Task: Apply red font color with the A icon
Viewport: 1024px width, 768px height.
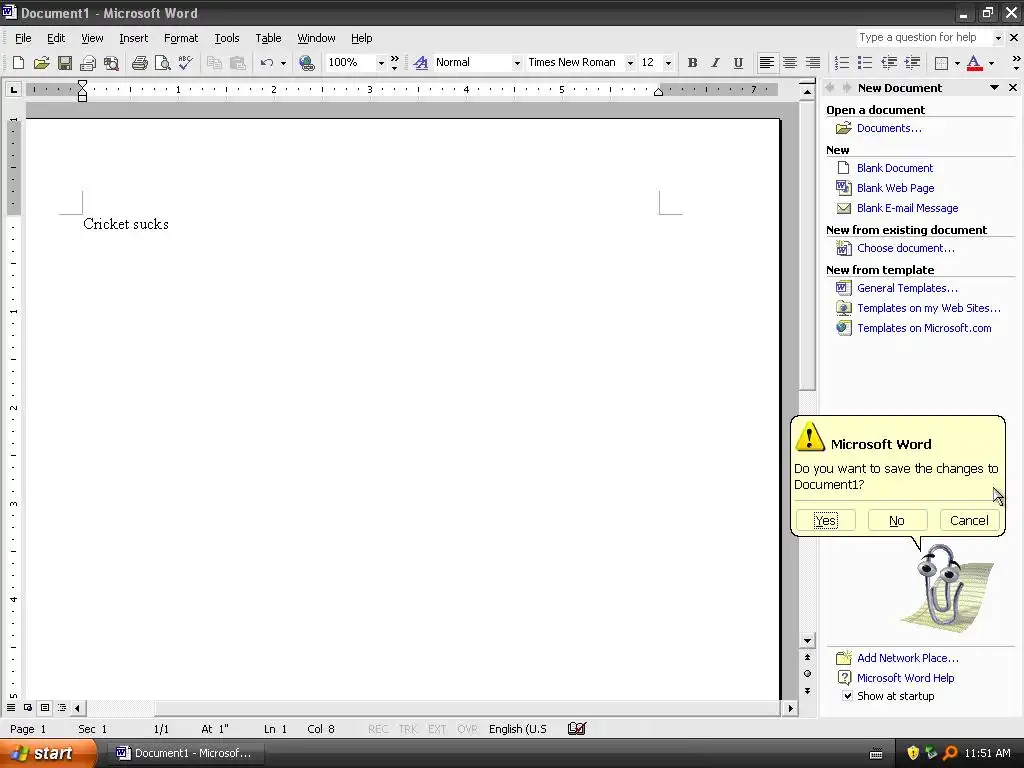Action: (x=974, y=63)
